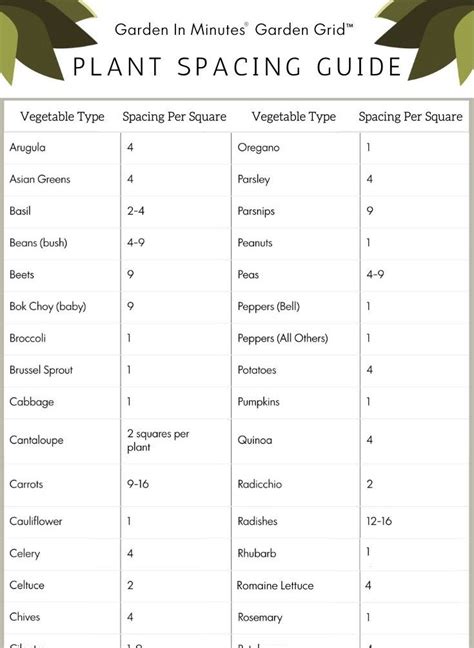Select the second Spacing Per Square header
The image size is (474, 648).
point(410,117)
